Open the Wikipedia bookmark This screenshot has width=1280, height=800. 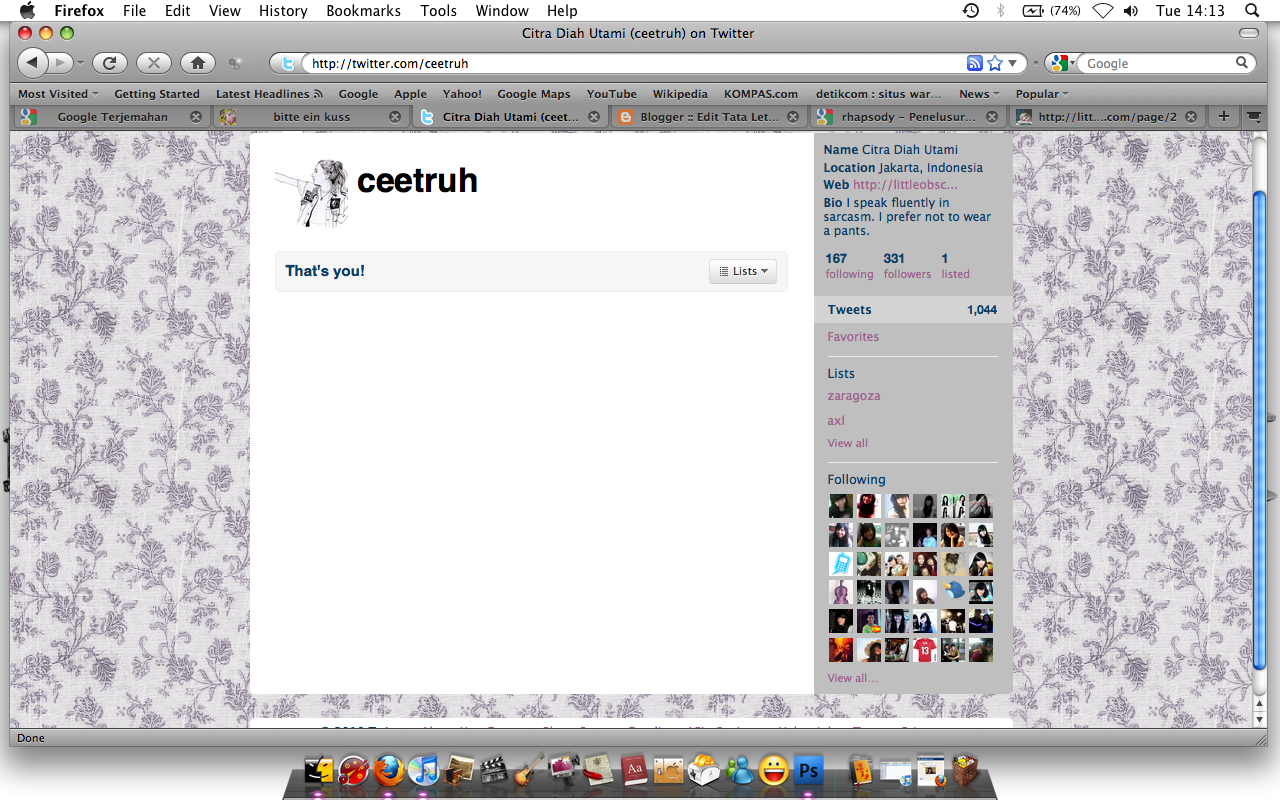coord(680,94)
